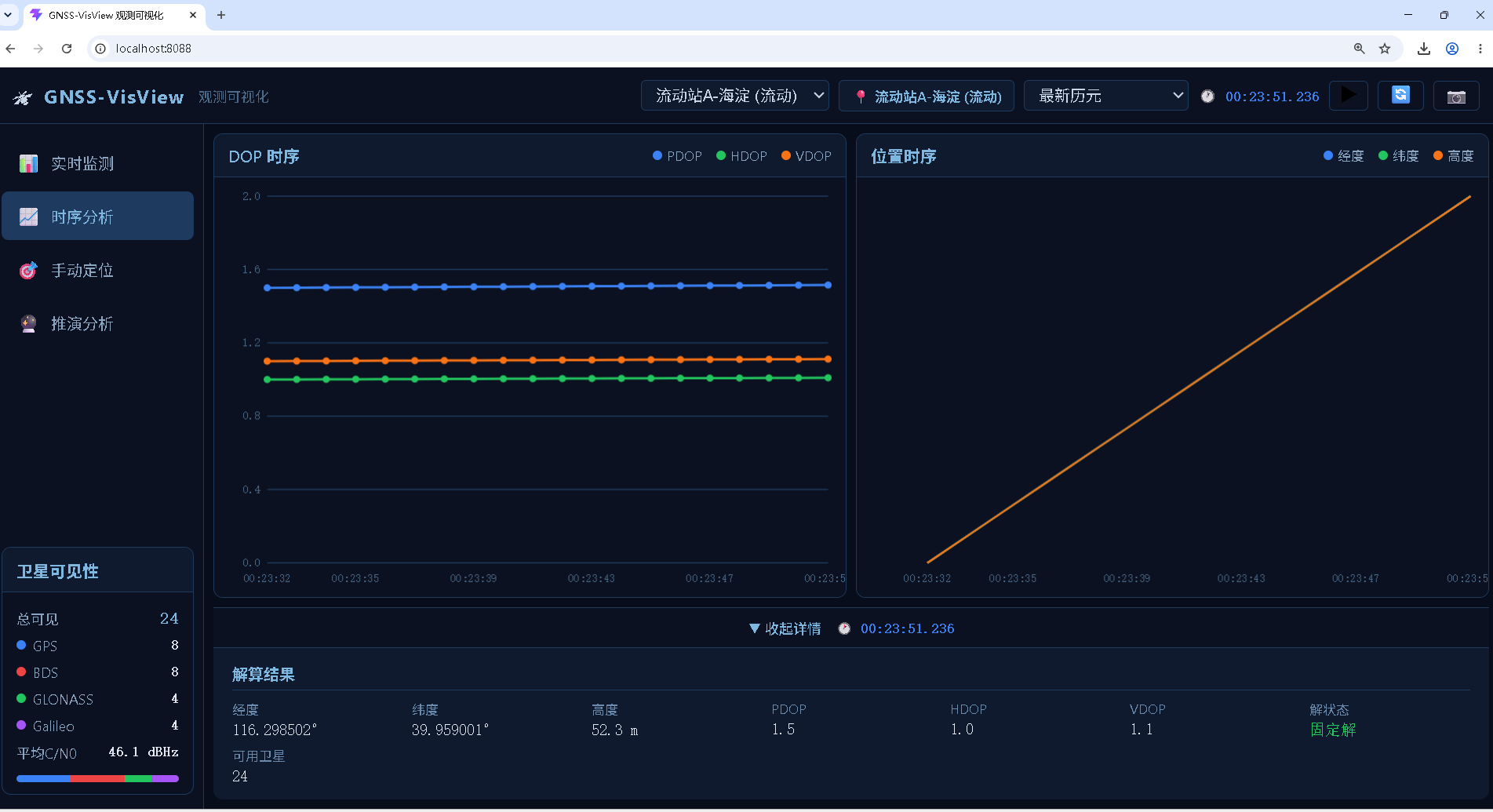This screenshot has width=1493, height=812.
Task: Click the last VDOP orange data point
Action: pos(828,359)
